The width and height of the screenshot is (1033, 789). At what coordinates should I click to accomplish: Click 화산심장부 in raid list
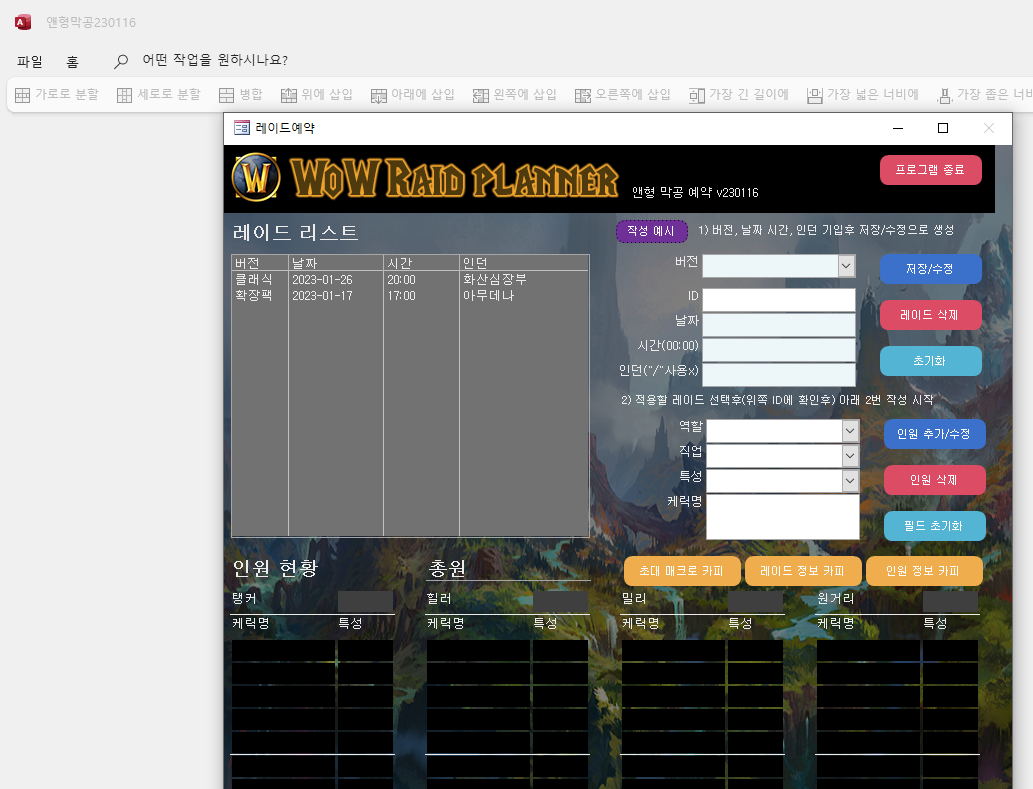point(495,280)
